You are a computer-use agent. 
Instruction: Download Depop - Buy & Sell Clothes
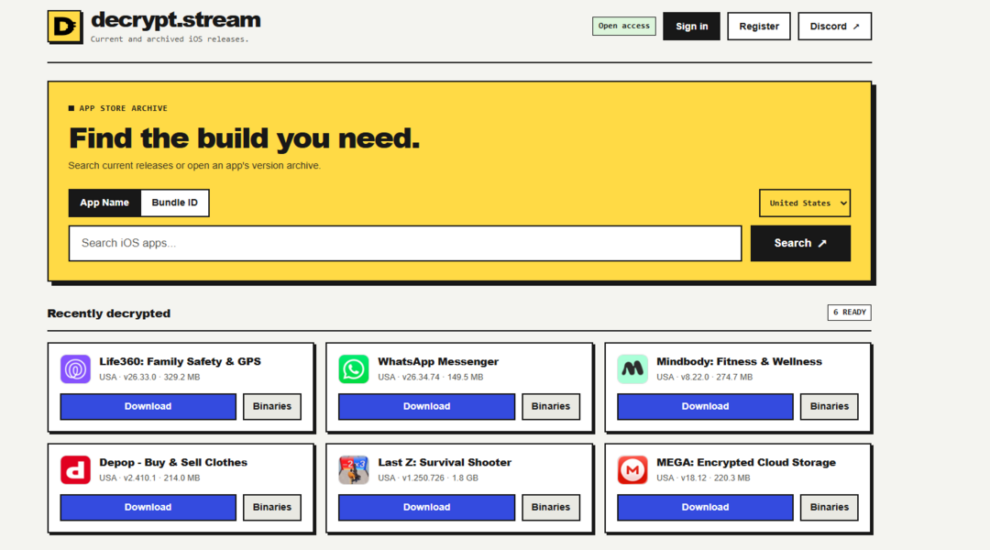tap(148, 508)
